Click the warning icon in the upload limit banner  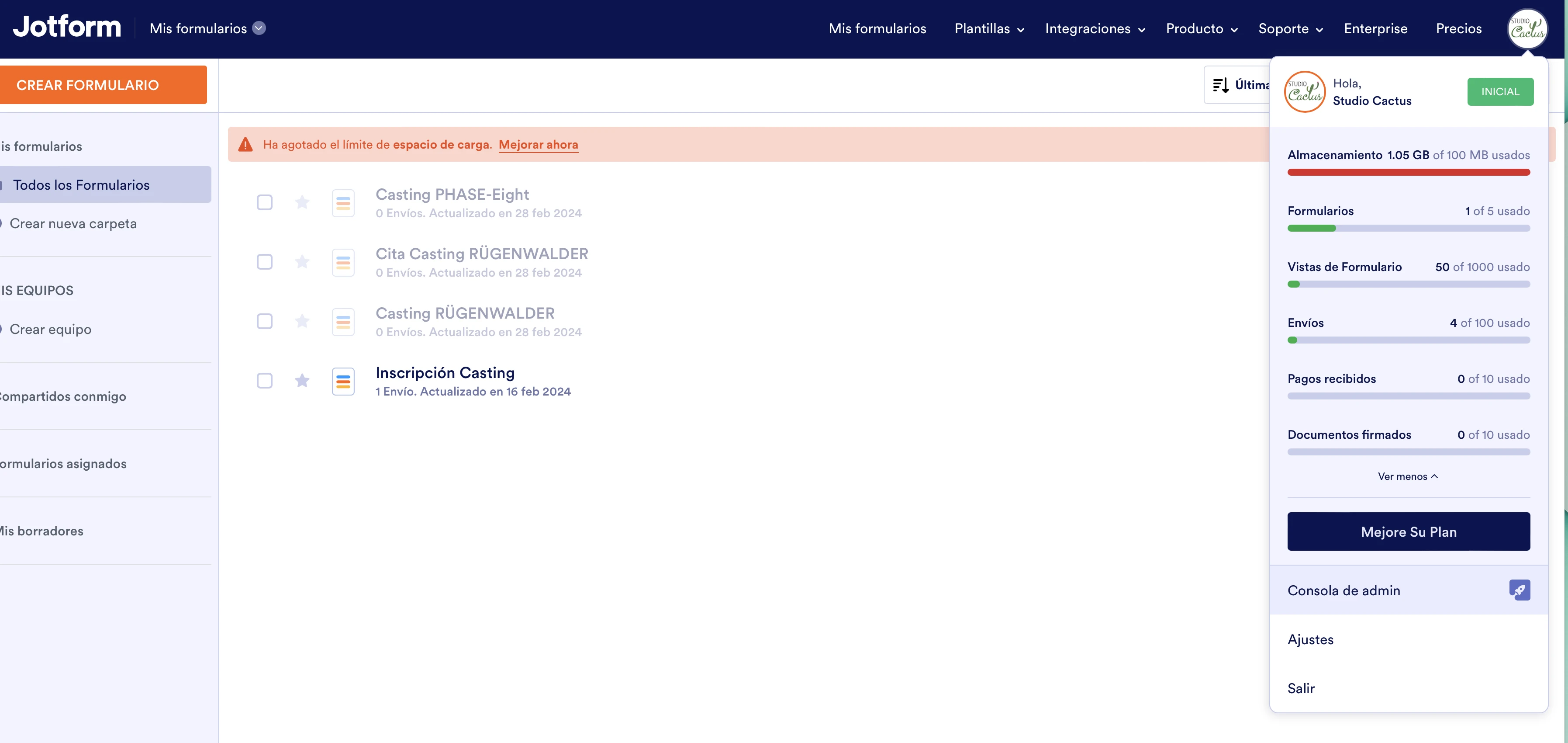[245, 144]
